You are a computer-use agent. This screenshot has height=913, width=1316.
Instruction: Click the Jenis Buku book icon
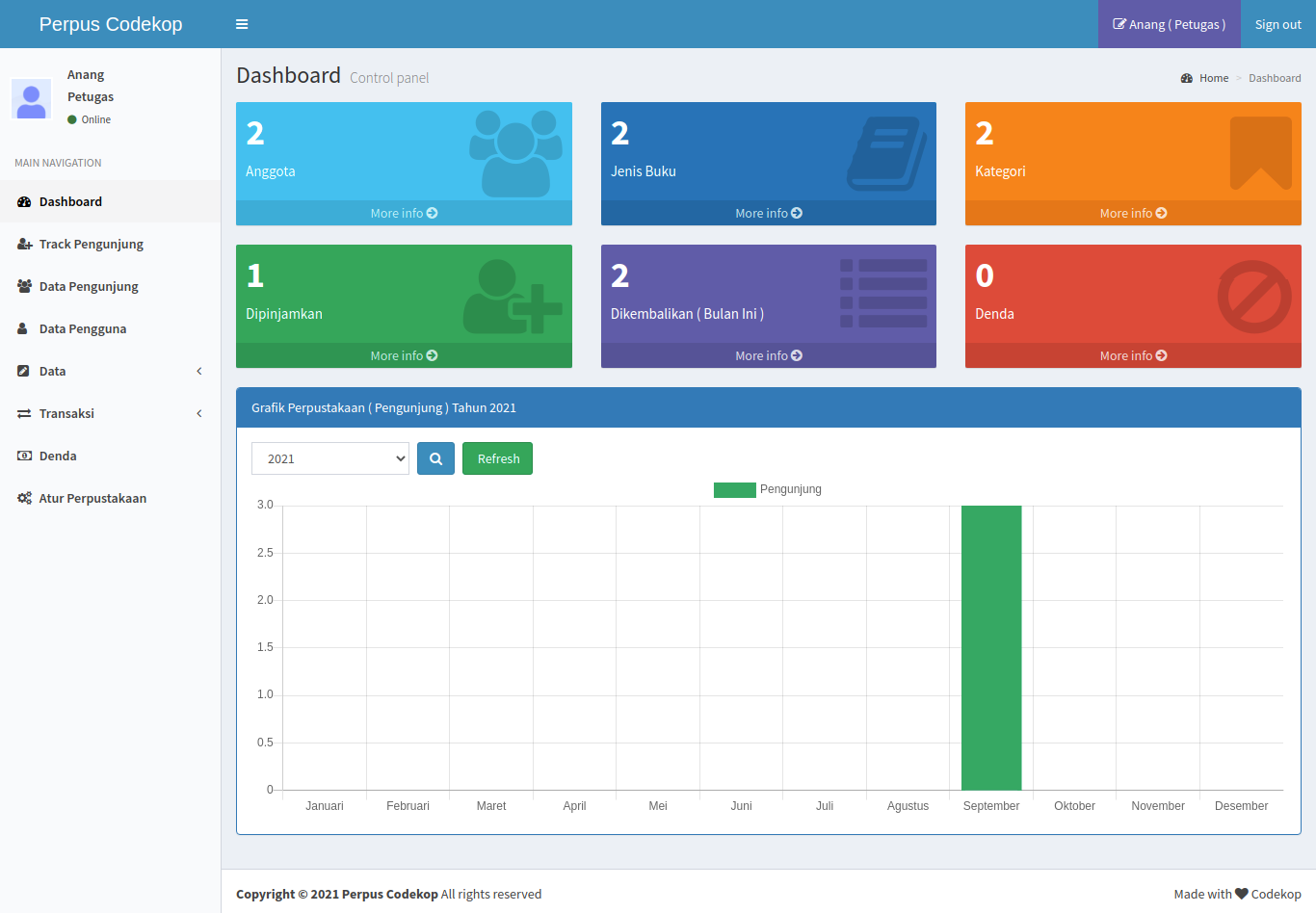point(886,153)
